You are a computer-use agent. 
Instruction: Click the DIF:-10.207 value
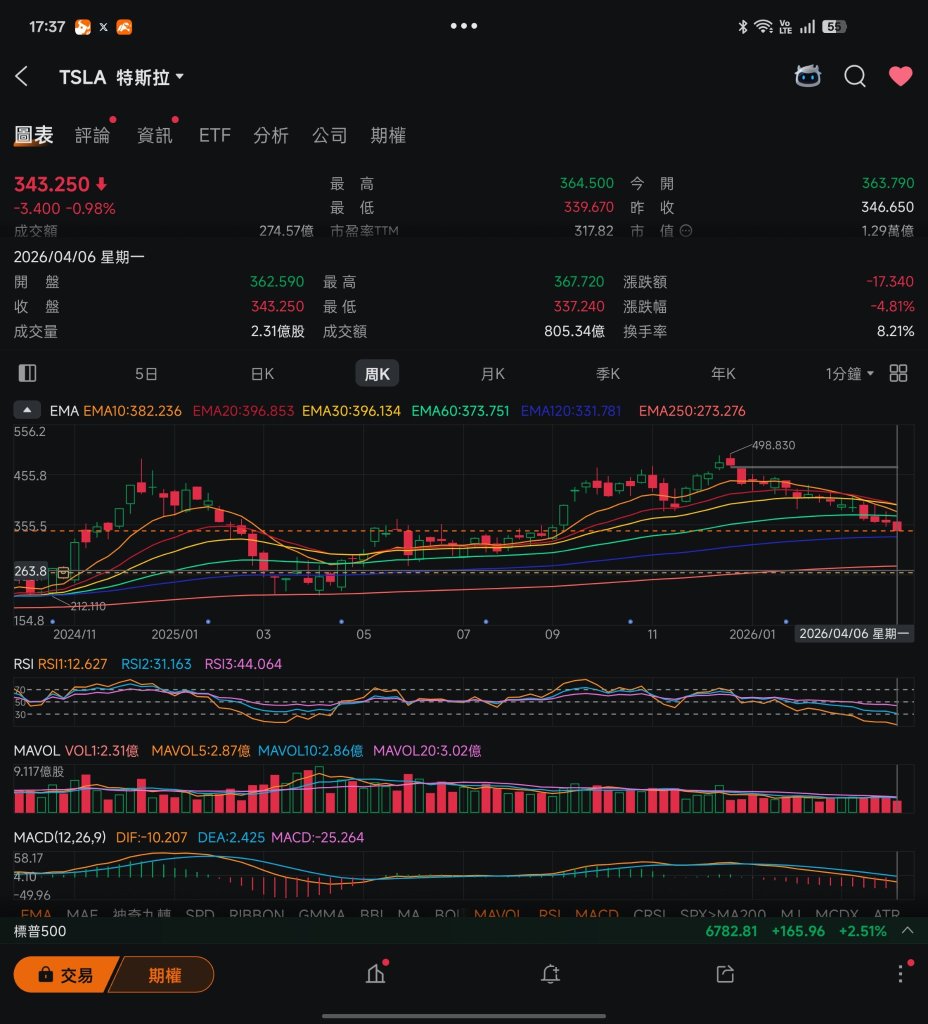tap(152, 837)
